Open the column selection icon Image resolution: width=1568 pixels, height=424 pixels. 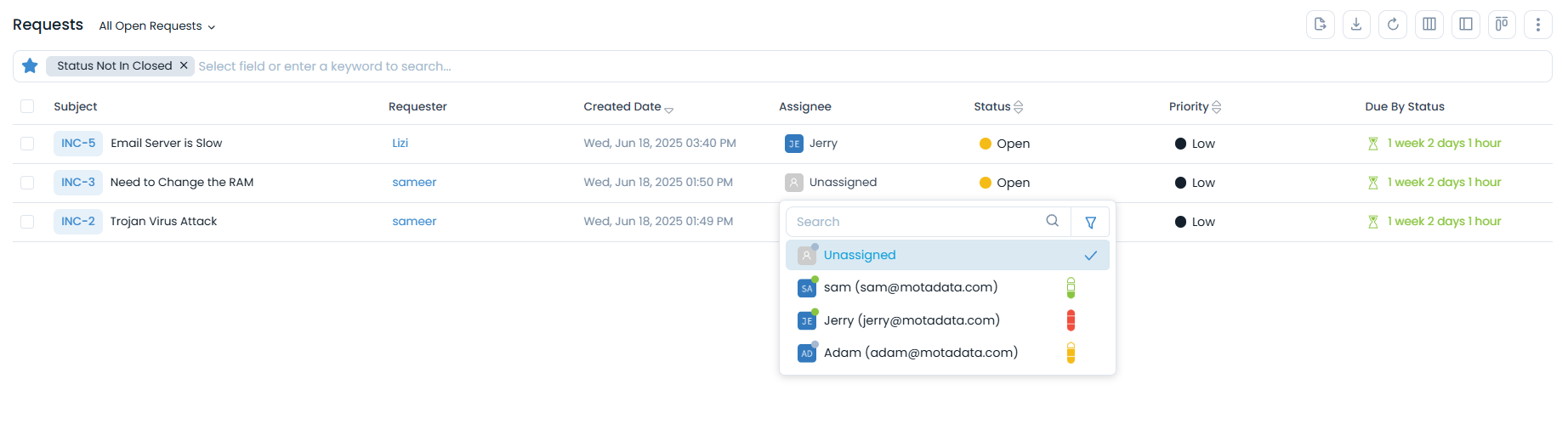click(x=1429, y=25)
